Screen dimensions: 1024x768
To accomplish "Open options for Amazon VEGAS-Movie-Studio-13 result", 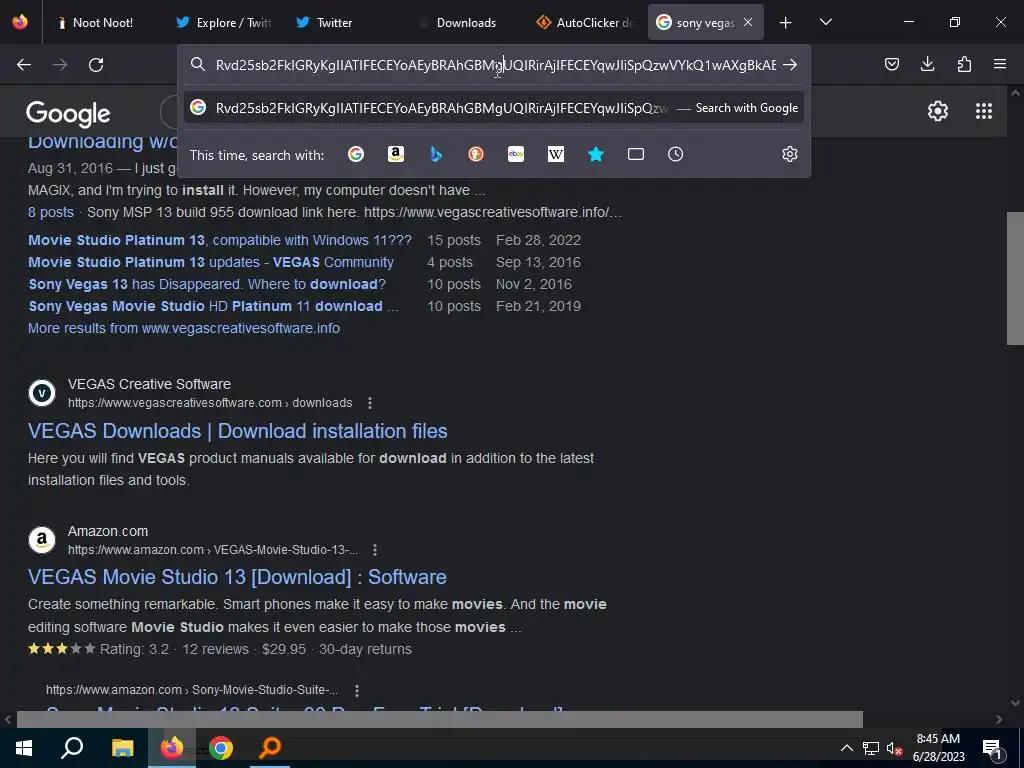I will pyautogui.click(x=375, y=550).
